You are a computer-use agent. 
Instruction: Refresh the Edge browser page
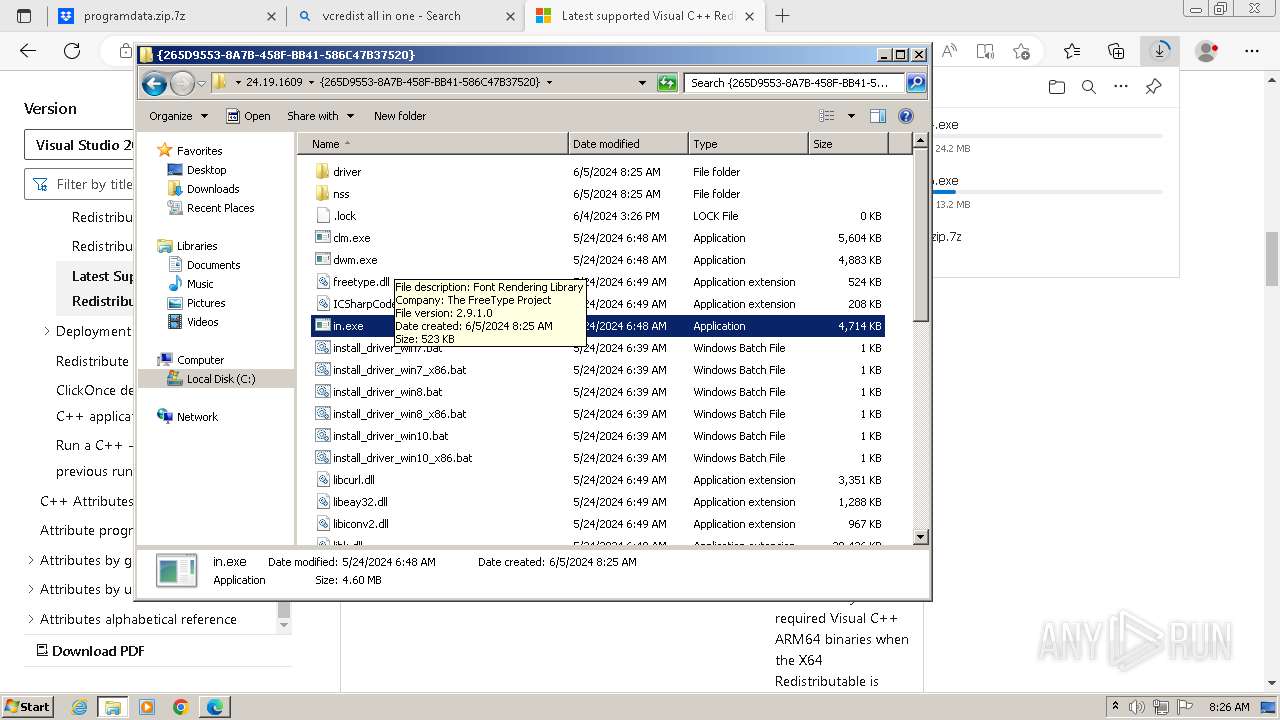[x=72, y=51]
